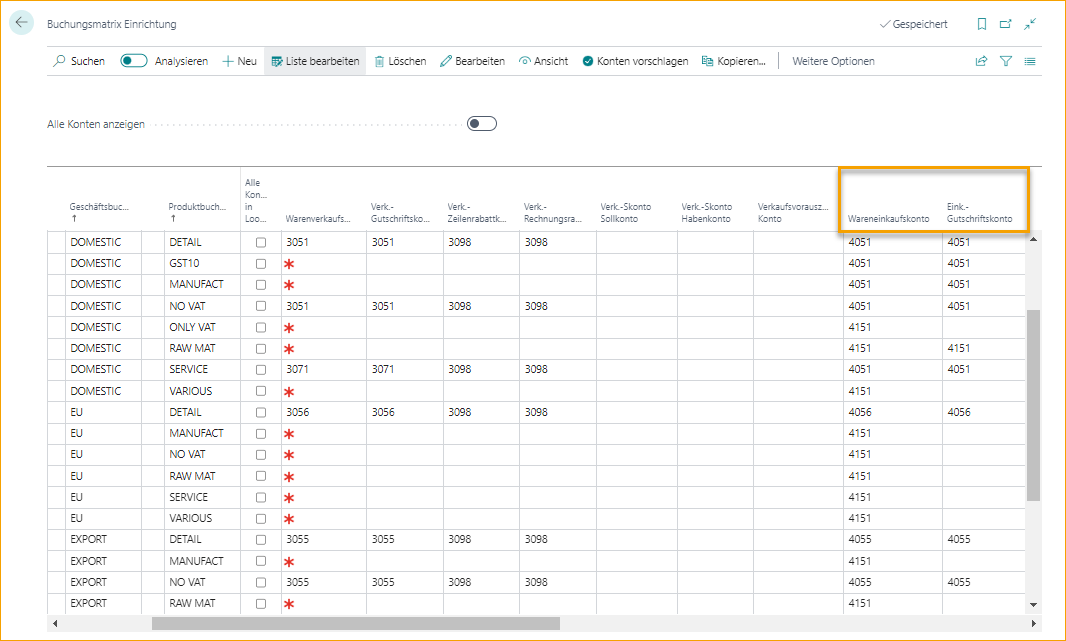1066x641 pixels.
Task: Open the filter pane icon
Action: click(x=1006, y=61)
